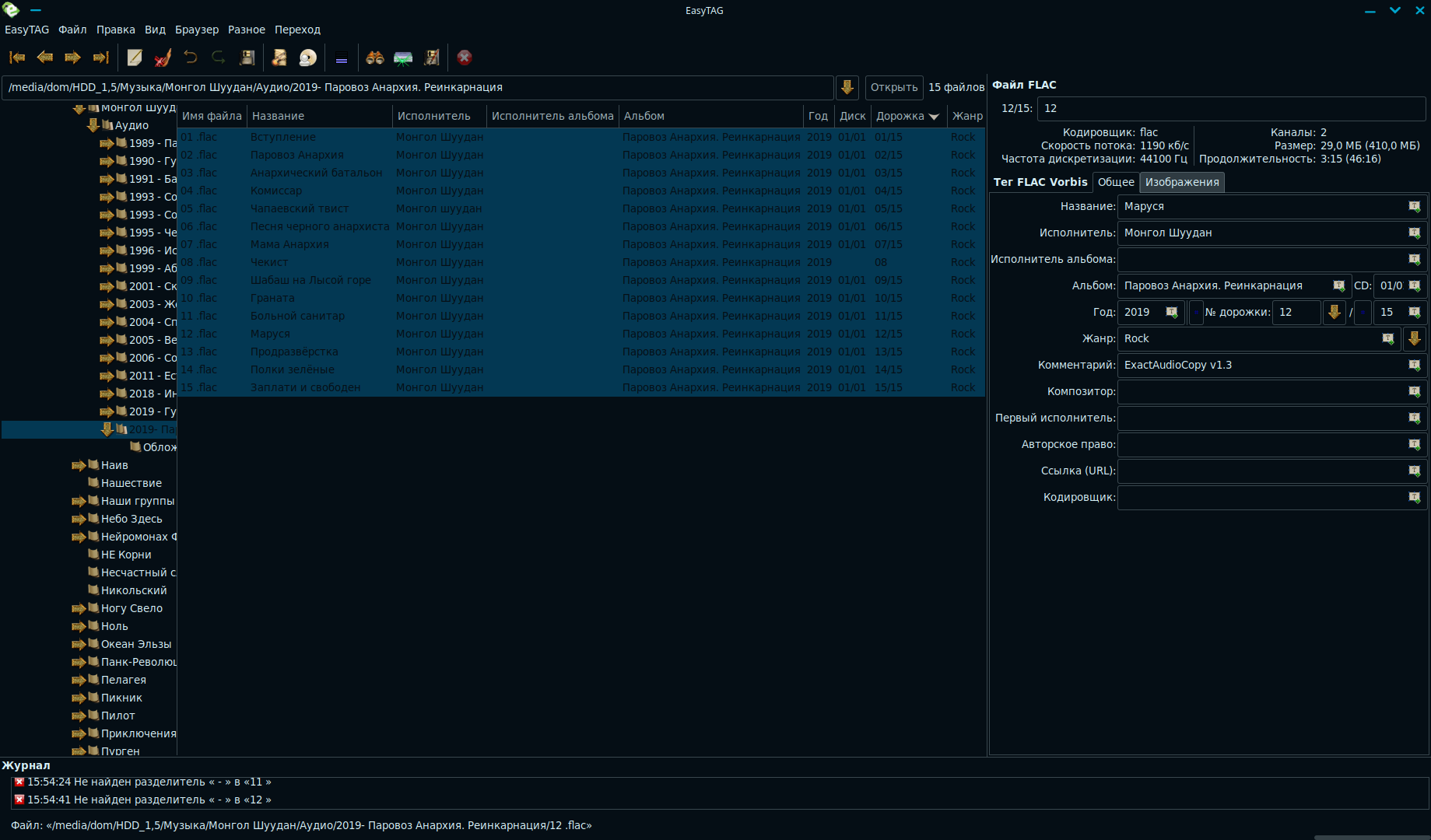Apply the total tracks value to selected files
The image size is (1431, 840).
click(1415, 312)
